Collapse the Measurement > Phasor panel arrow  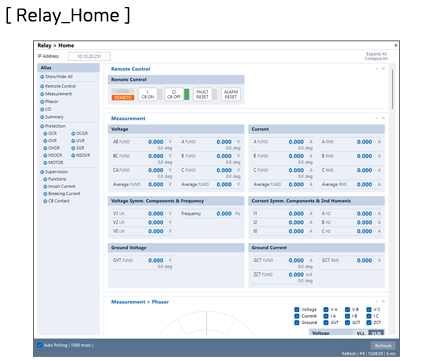click(377, 301)
